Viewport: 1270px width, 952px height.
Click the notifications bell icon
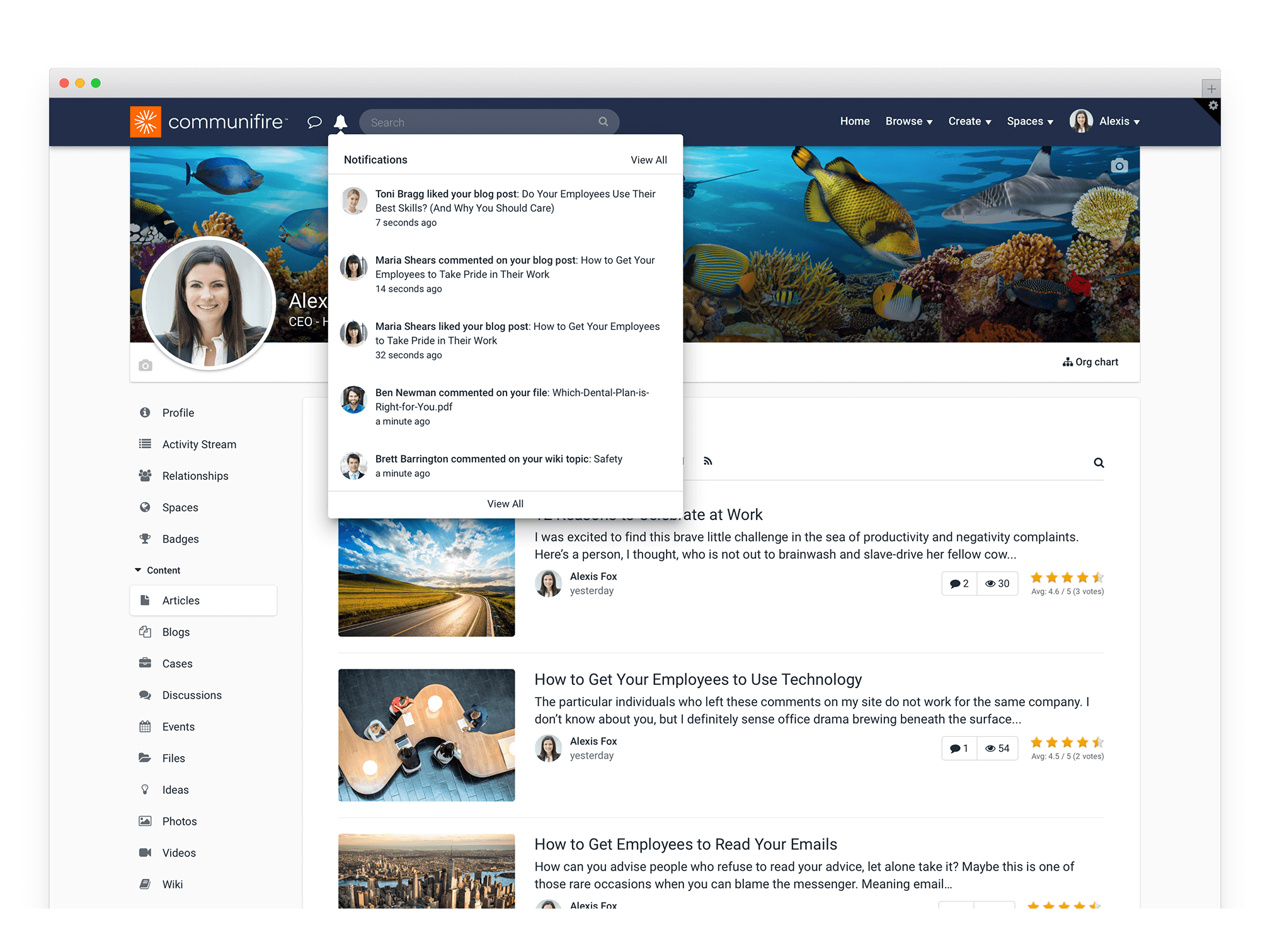coord(341,122)
